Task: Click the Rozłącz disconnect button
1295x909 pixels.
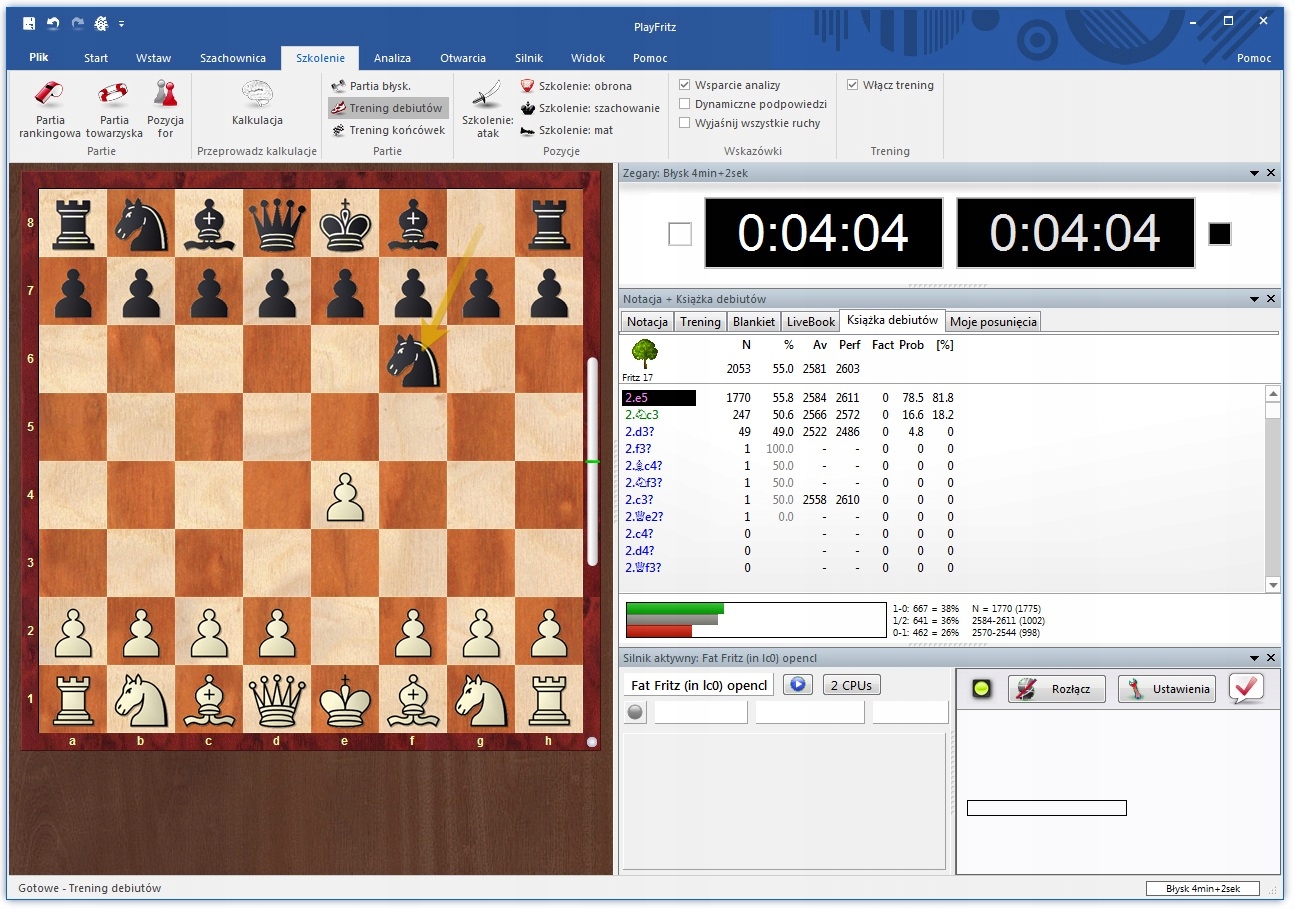Action: (x=1056, y=689)
